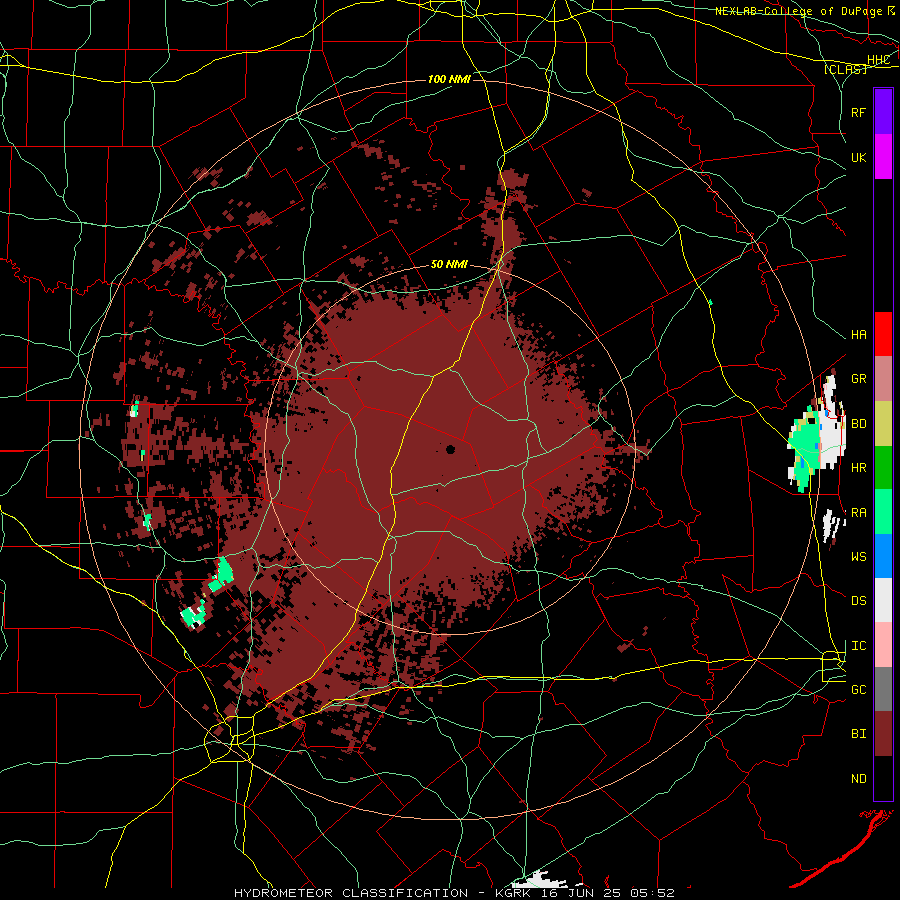Click the '[CLAS]' units label
Image resolution: width=900 pixels, height=900 pixels.
[845, 69]
